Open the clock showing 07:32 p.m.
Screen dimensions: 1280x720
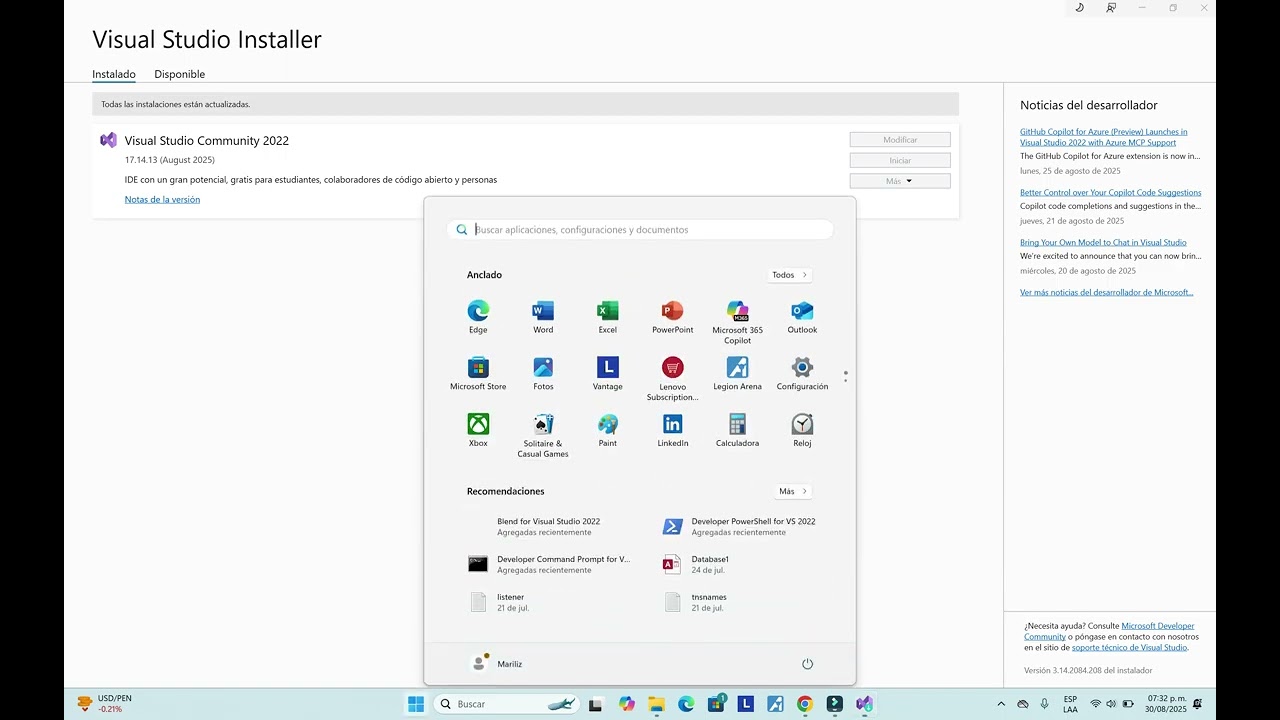pyautogui.click(x=1167, y=704)
